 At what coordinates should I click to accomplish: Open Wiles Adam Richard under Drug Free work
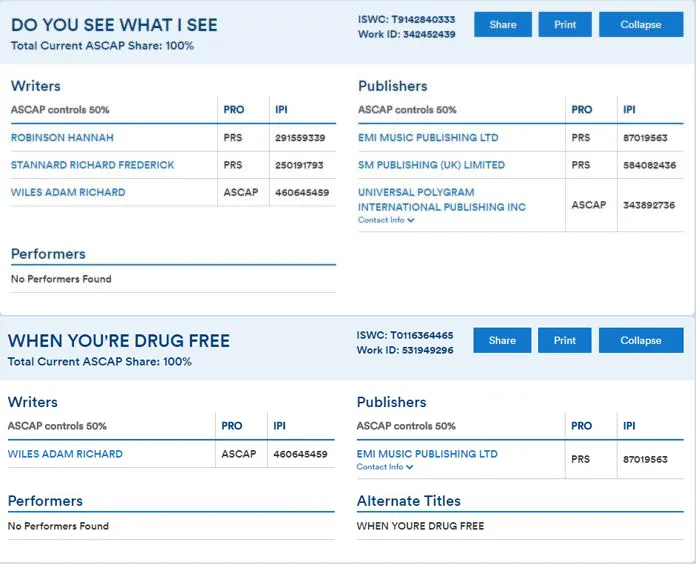click(65, 454)
